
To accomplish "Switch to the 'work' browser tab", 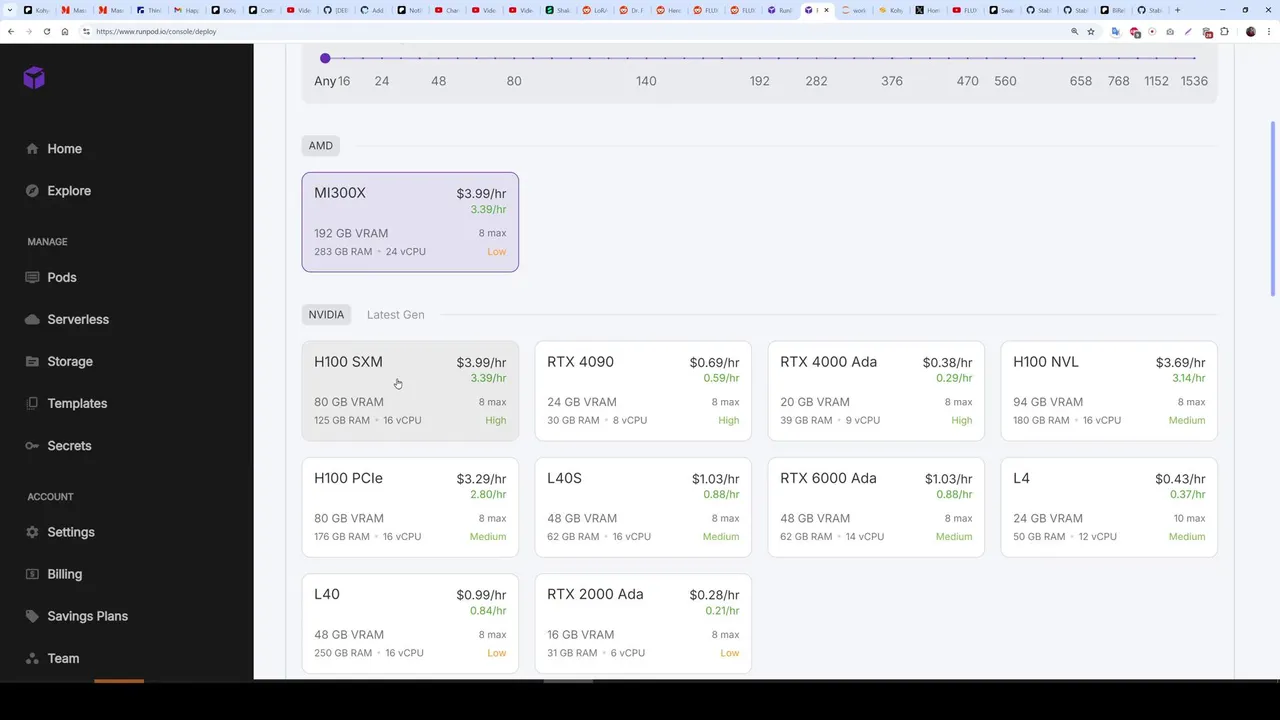I will click(x=856, y=10).
